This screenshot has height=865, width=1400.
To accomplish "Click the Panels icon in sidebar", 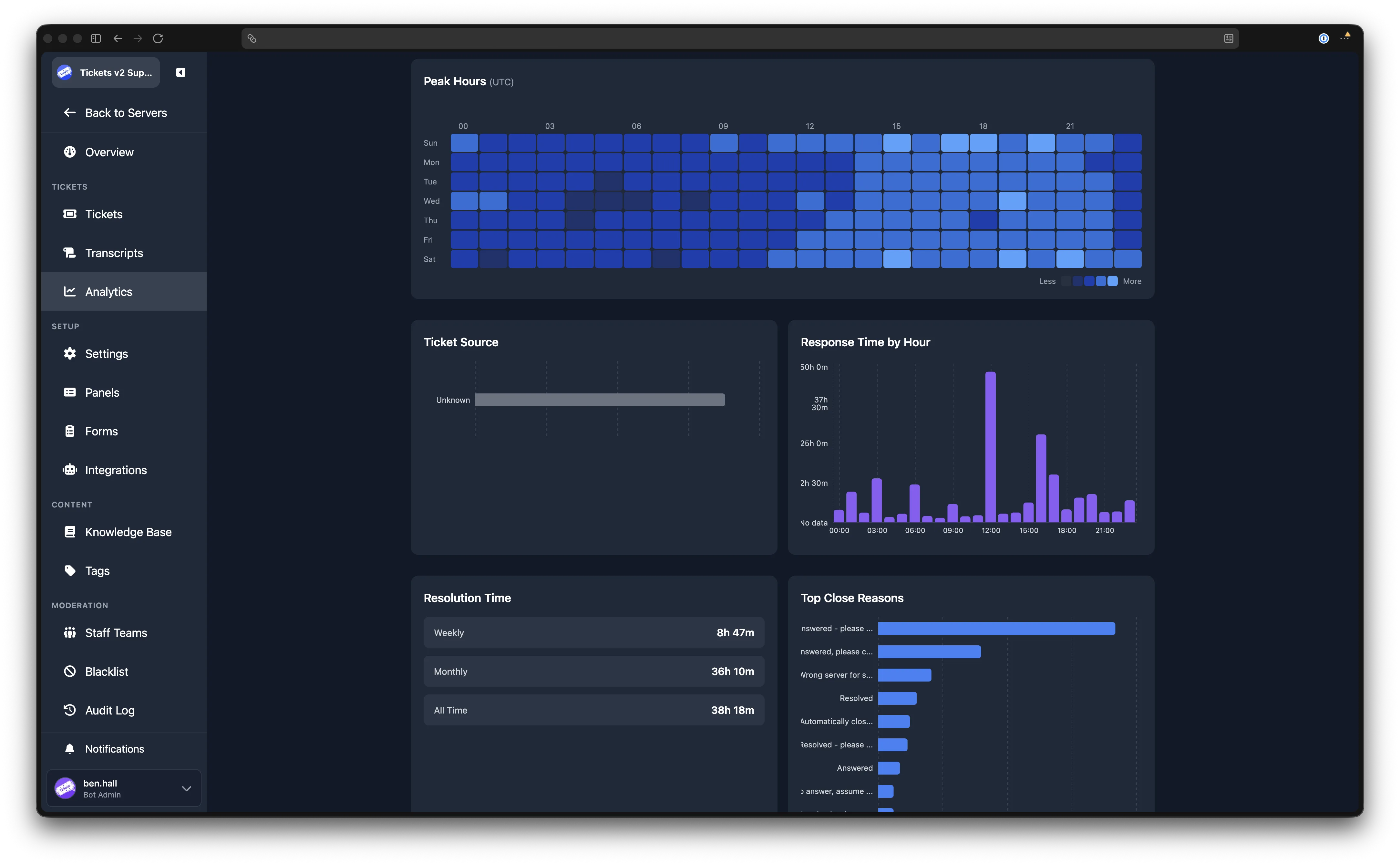I will pyautogui.click(x=70, y=392).
